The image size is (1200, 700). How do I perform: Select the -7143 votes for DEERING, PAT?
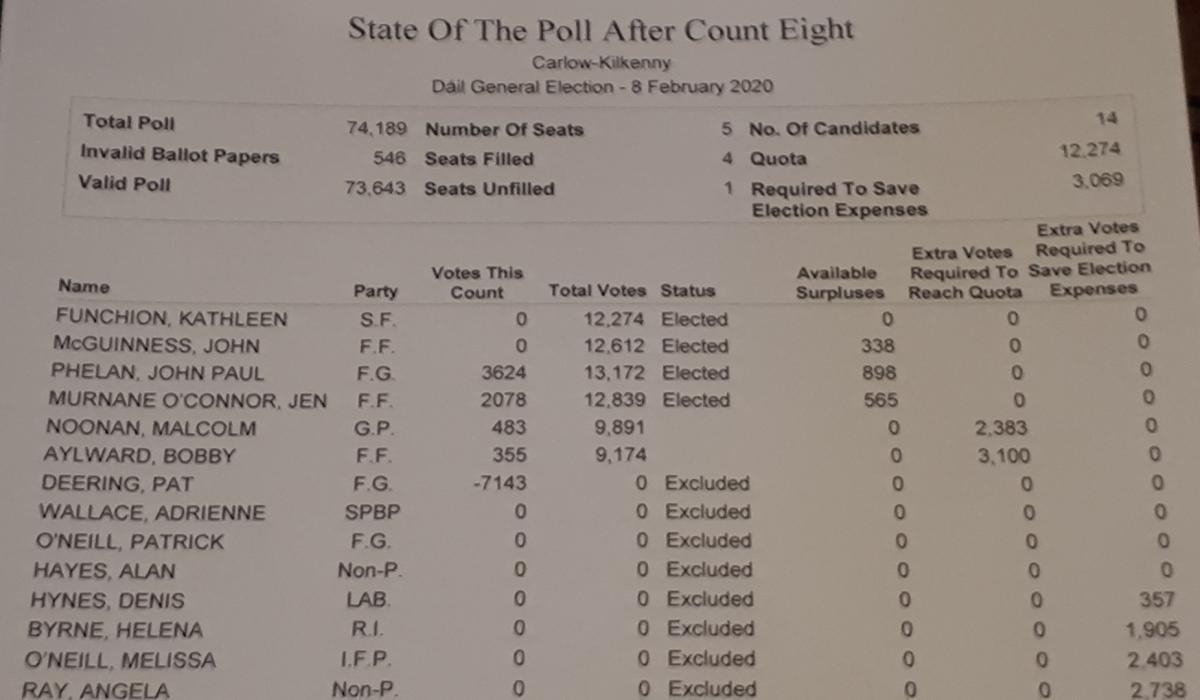point(502,483)
